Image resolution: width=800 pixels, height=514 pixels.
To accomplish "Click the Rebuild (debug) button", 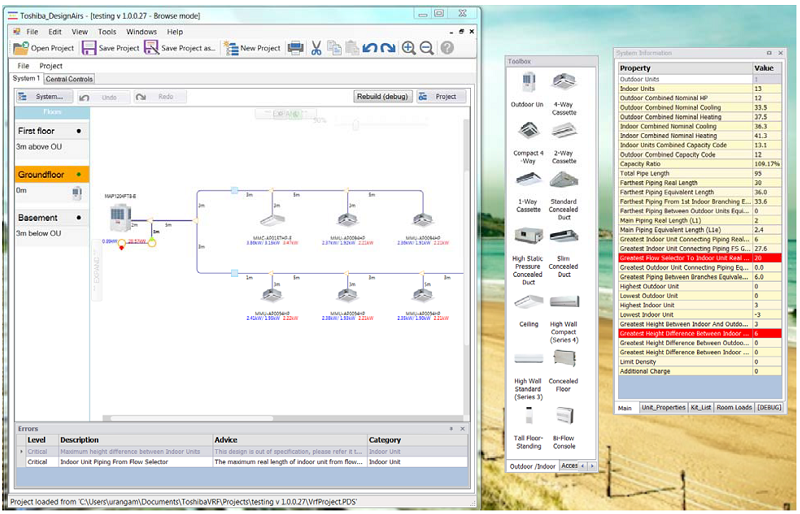I will tap(383, 96).
